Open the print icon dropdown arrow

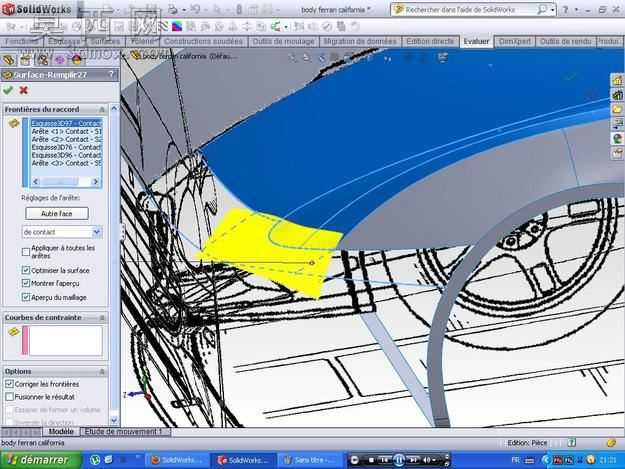click(183, 10)
